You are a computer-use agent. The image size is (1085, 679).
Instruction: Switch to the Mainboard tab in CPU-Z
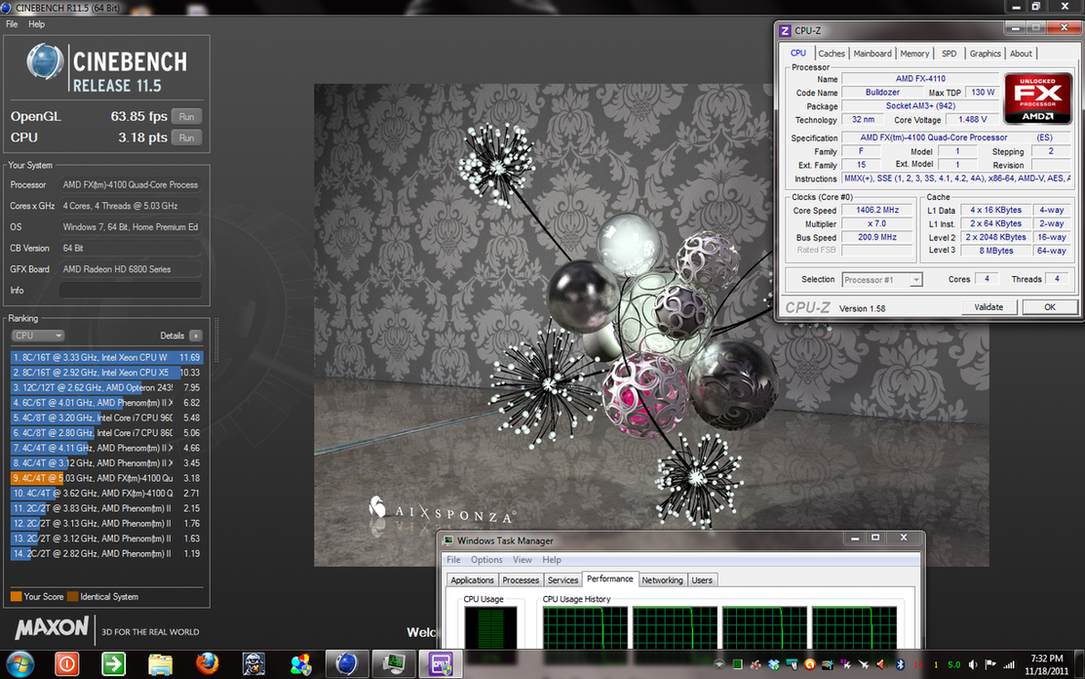tap(872, 54)
